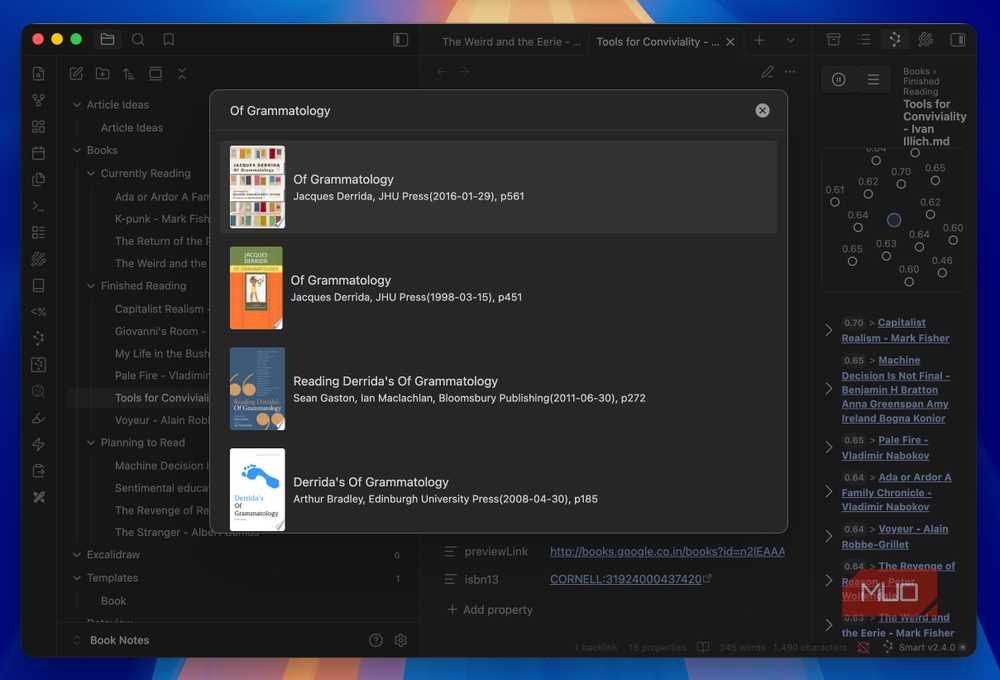Open the note more options menu
This screenshot has height=680, width=1000.
tap(790, 71)
